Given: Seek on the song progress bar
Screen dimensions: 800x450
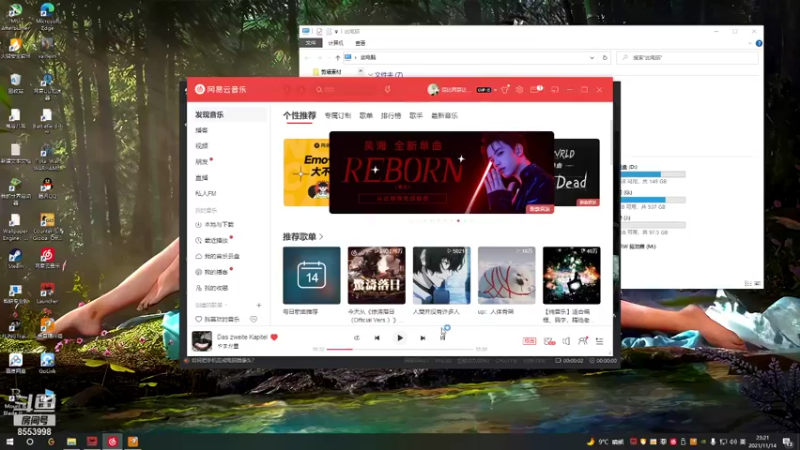Looking at the screenshot, I should click(400, 349).
